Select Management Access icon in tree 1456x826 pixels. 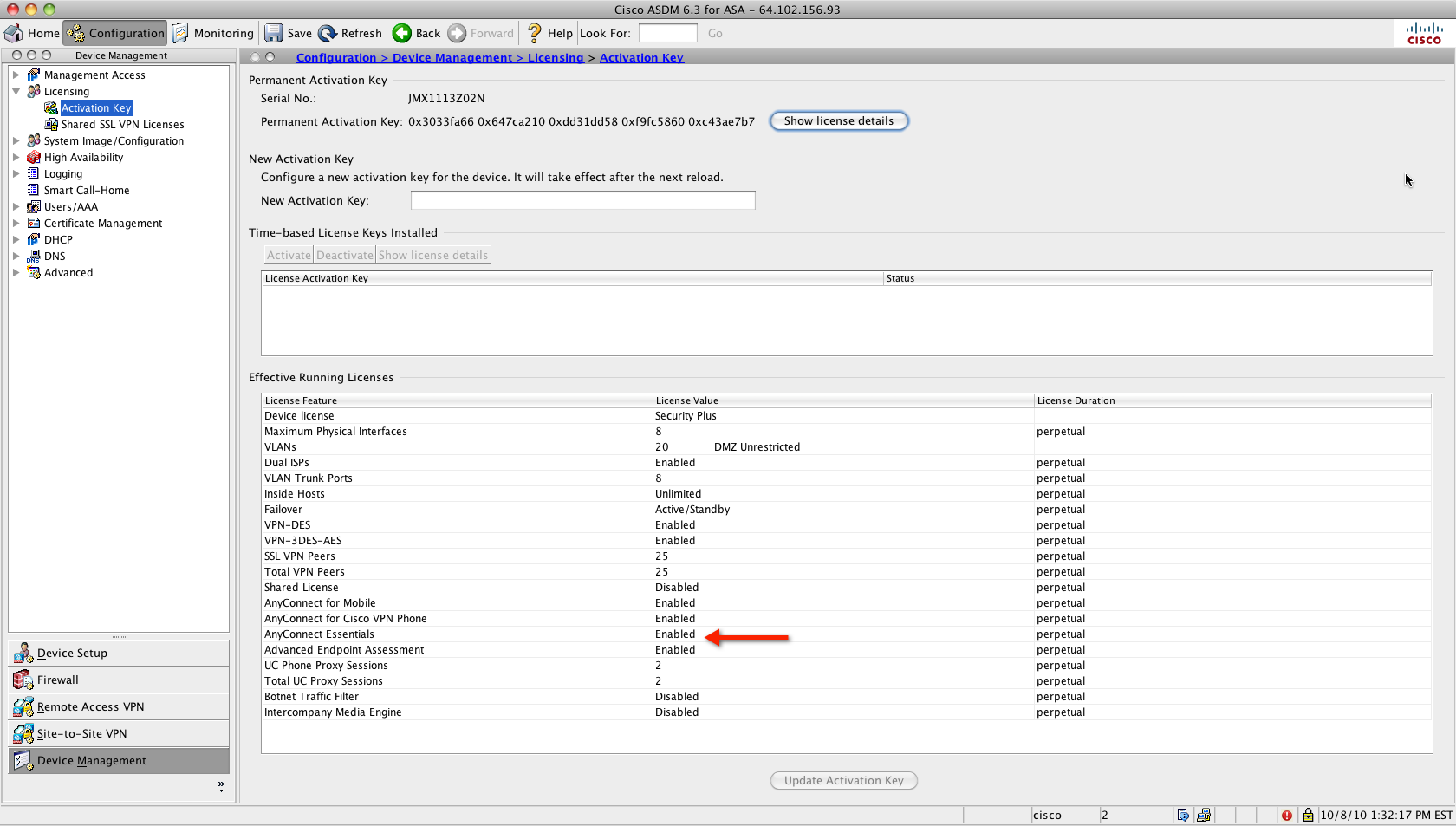tap(34, 75)
